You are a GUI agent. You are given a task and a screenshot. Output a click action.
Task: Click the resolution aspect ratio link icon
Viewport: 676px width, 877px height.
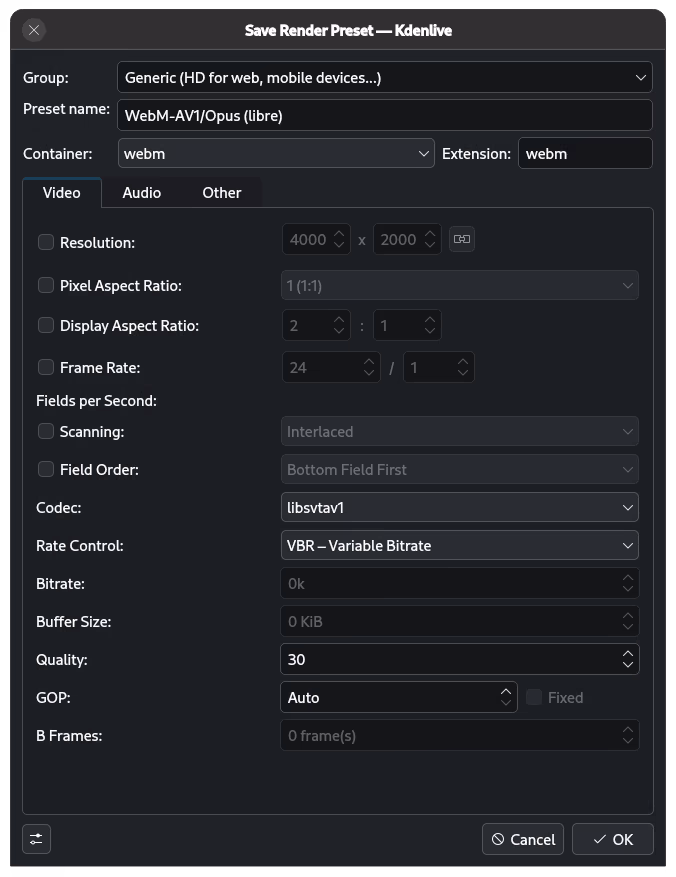tap(461, 239)
